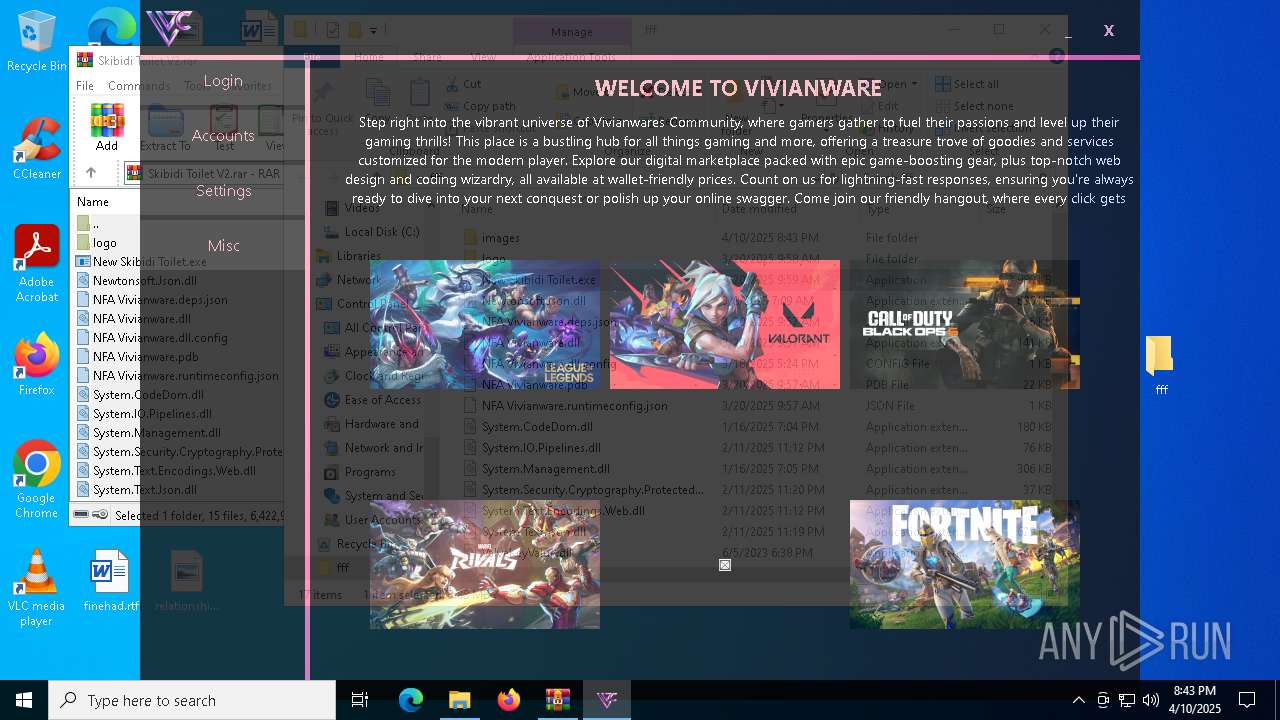The image size is (1280, 720).
Task: Switch to WinRAR from the taskbar
Action: [x=557, y=700]
